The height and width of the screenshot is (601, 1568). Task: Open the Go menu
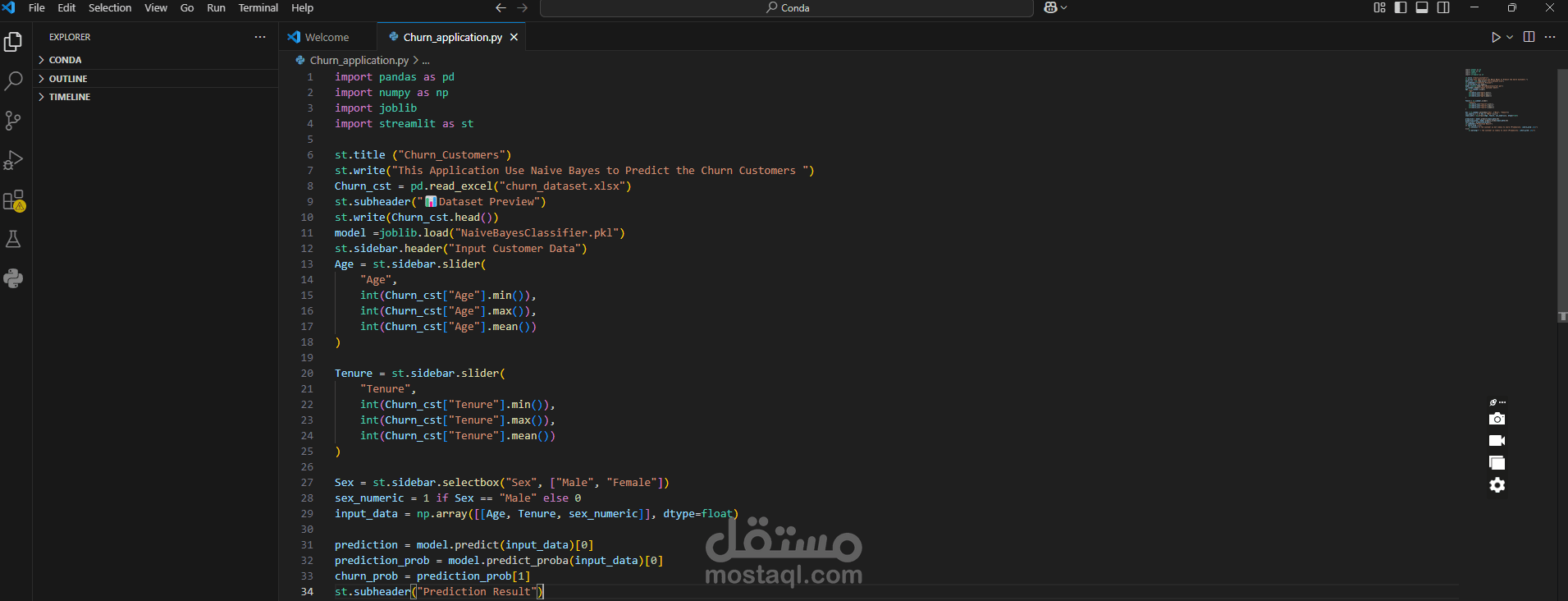tap(187, 7)
